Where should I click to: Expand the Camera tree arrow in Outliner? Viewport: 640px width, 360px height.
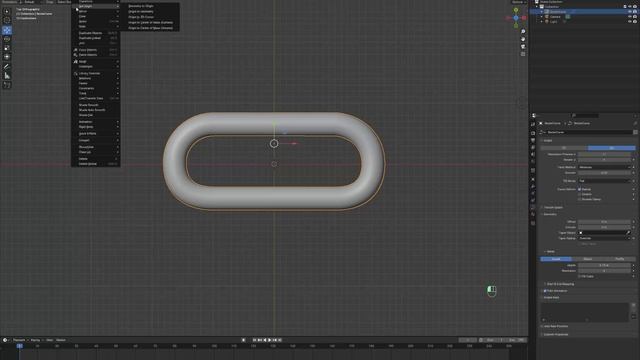[x=542, y=17]
